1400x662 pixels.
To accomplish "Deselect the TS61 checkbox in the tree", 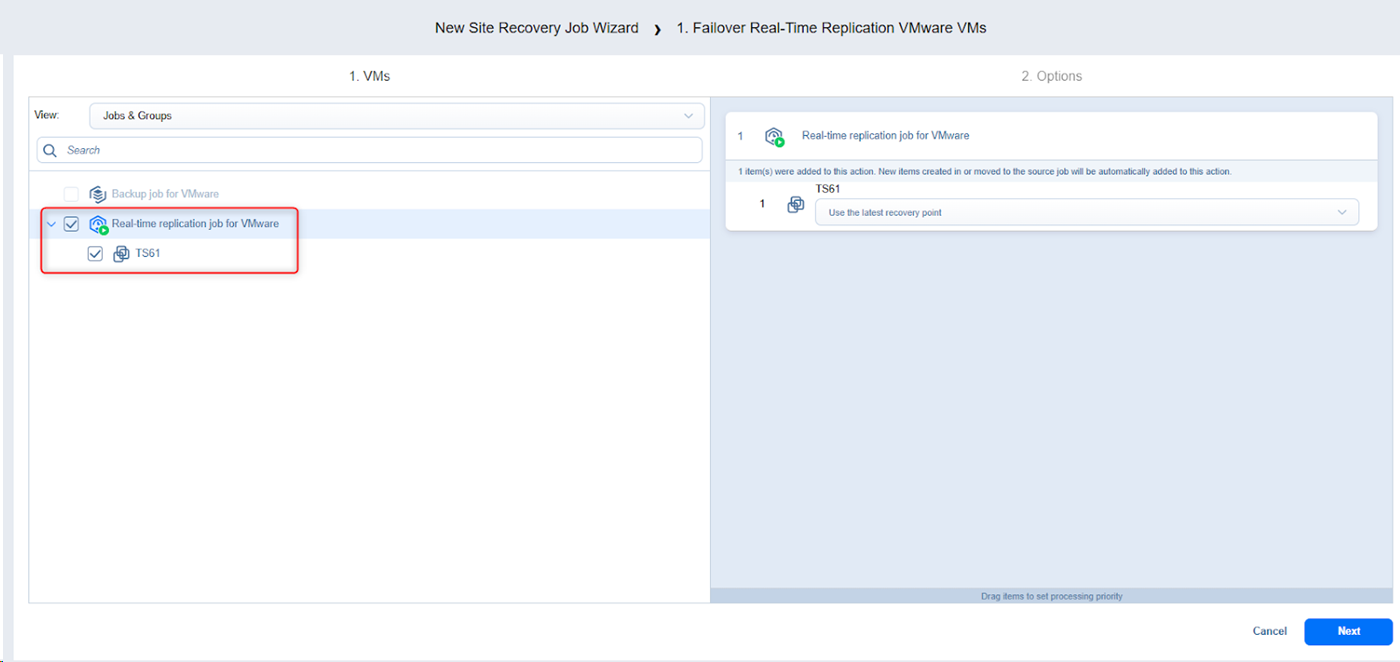I will click(95, 254).
